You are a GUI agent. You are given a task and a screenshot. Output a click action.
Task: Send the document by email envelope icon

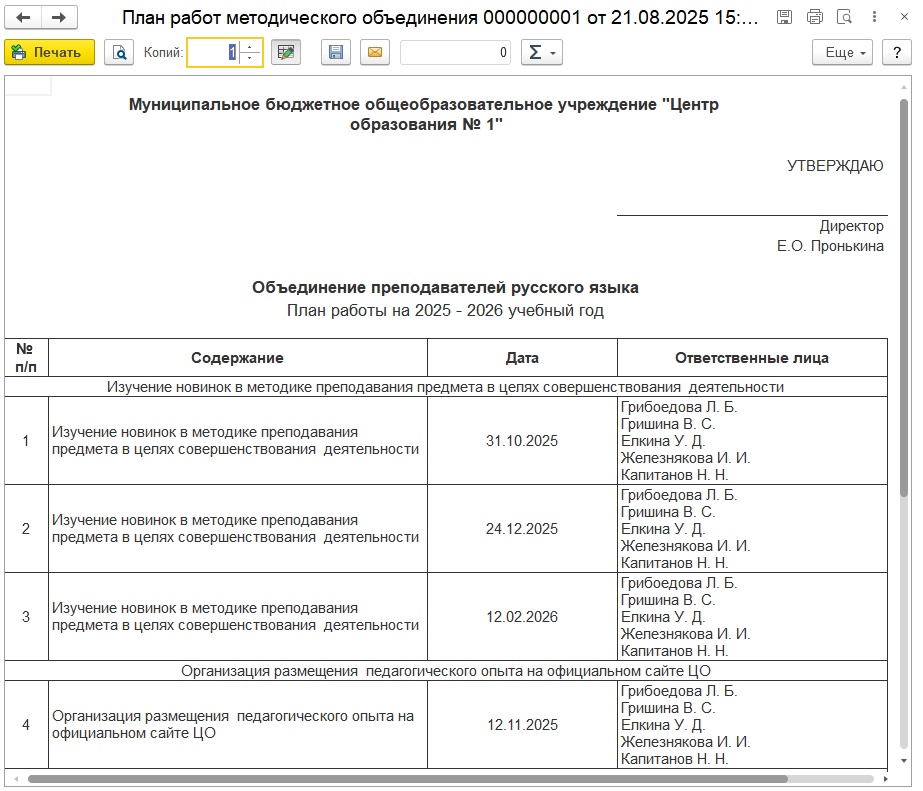tap(375, 52)
